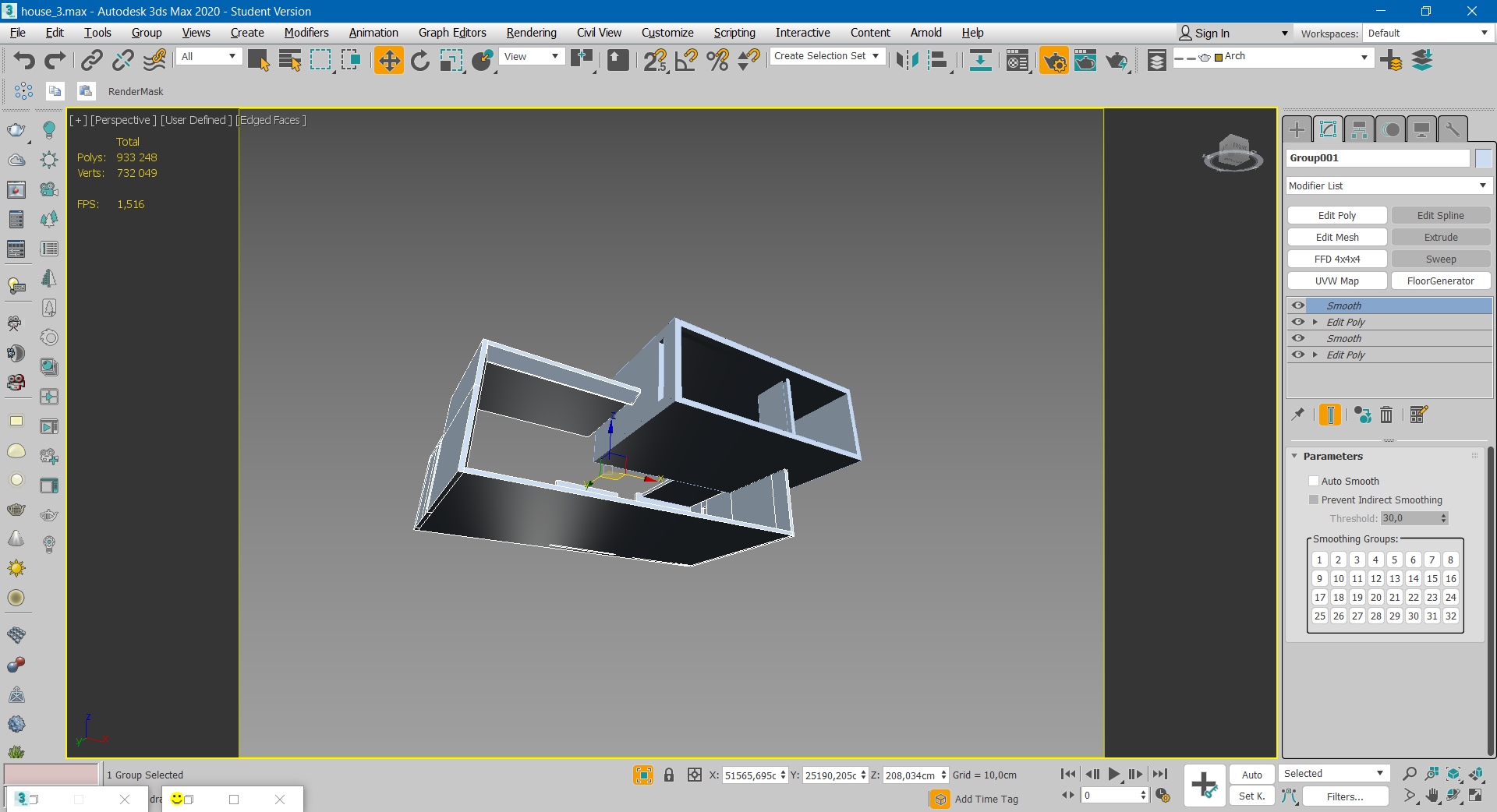Image resolution: width=1497 pixels, height=812 pixels.
Task: Toggle smoothing group 32
Action: pos(1450,616)
